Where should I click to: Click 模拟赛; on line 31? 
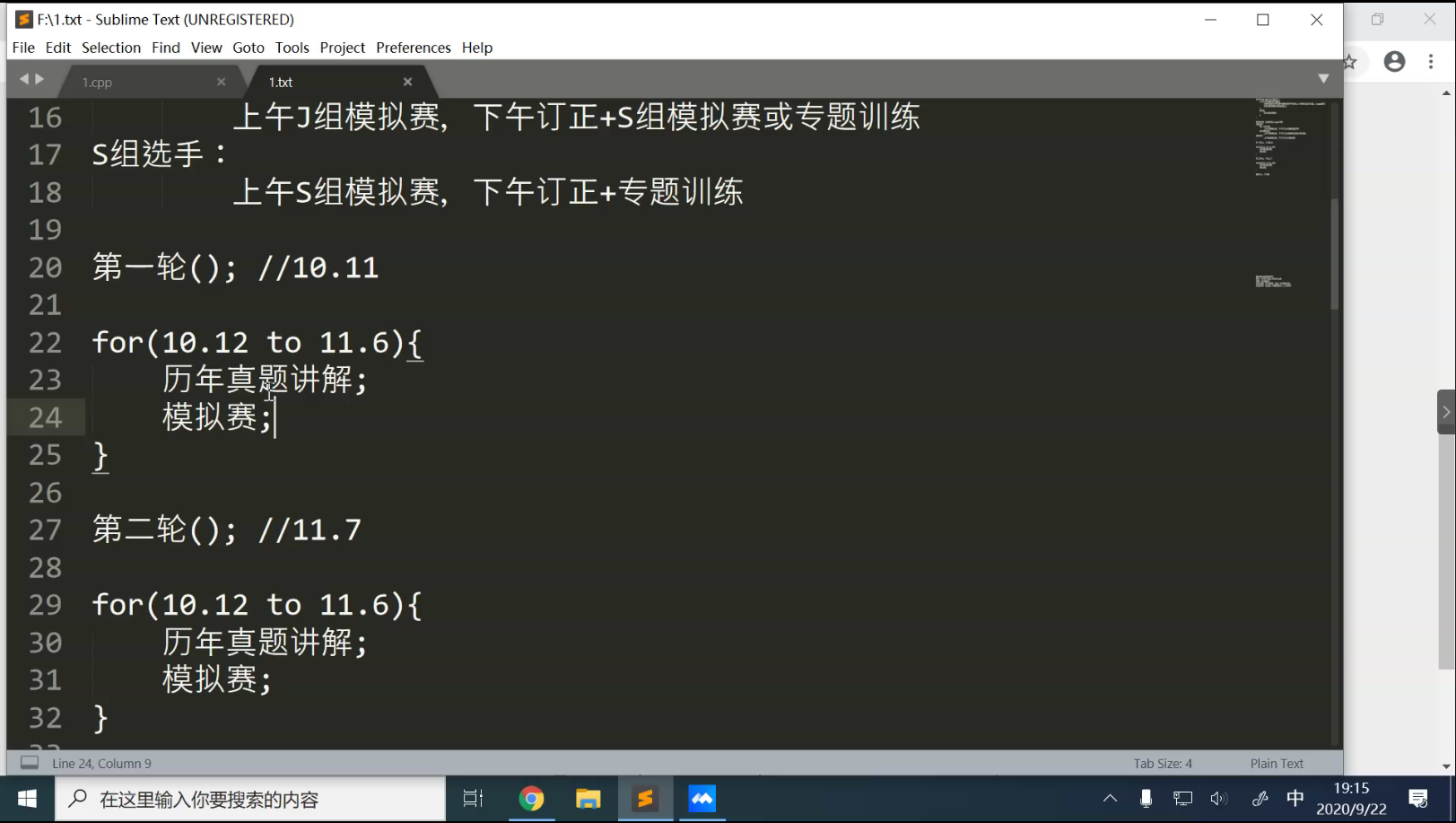pyautogui.click(x=217, y=679)
